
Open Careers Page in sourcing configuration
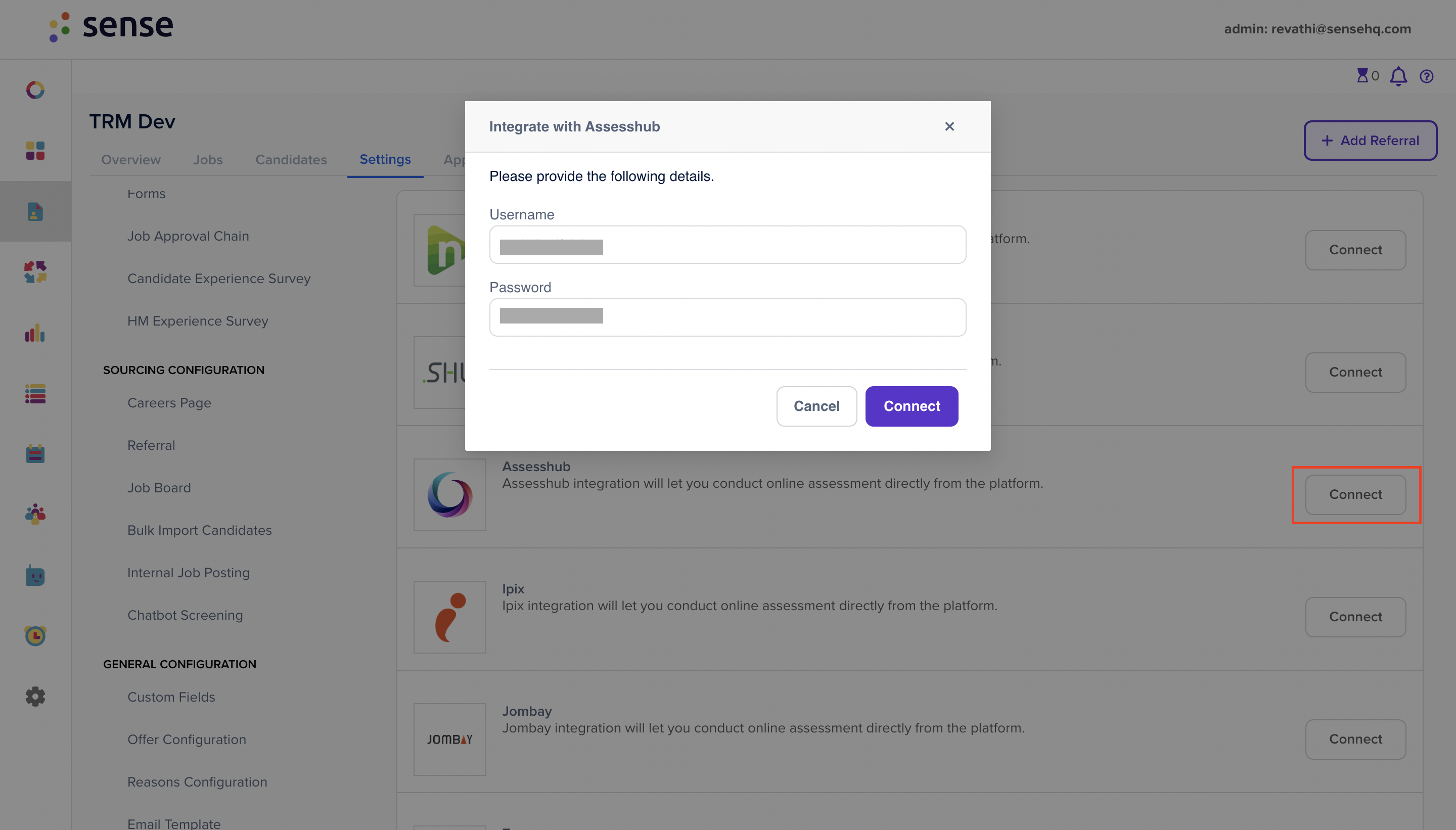(x=169, y=402)
